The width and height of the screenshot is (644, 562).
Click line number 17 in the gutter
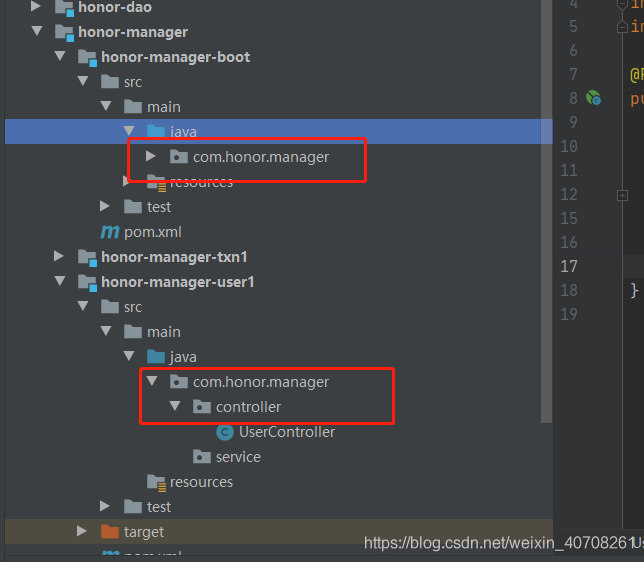[568, 266]
